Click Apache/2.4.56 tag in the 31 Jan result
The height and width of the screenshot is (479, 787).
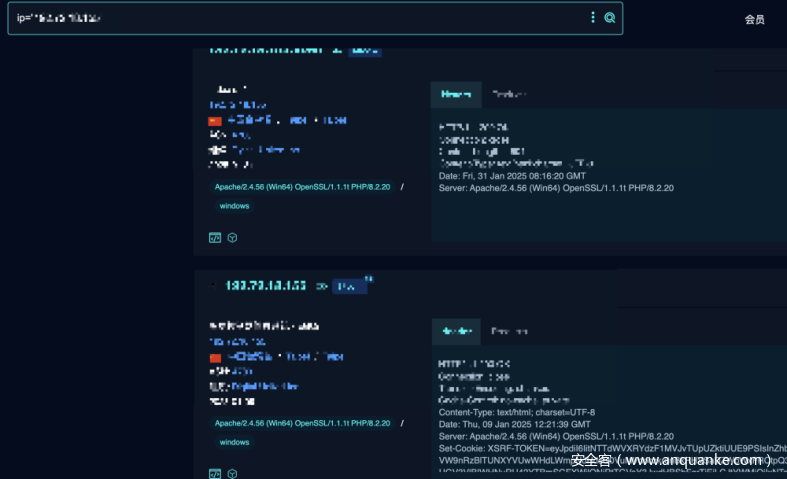click(302, 187)
